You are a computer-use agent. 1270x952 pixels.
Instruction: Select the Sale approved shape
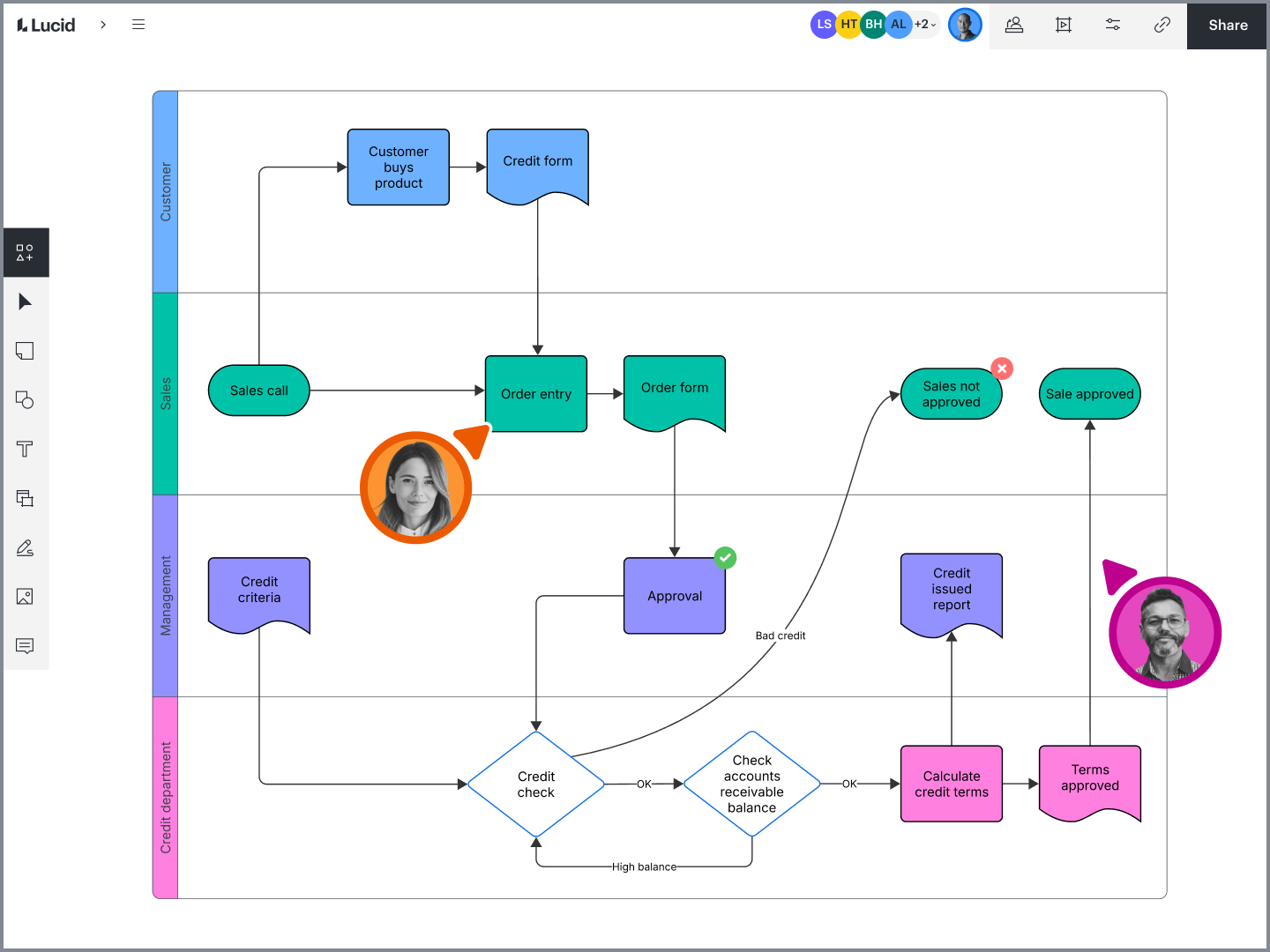pos(1090,394)
